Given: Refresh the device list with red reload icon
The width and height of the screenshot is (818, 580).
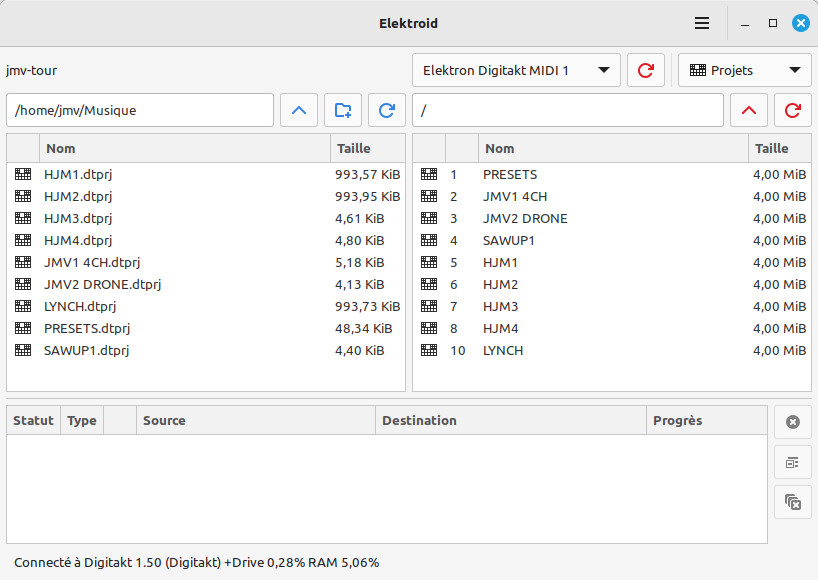Looking at the screenshot, I should pyautogui.click(x=646, y=70).
